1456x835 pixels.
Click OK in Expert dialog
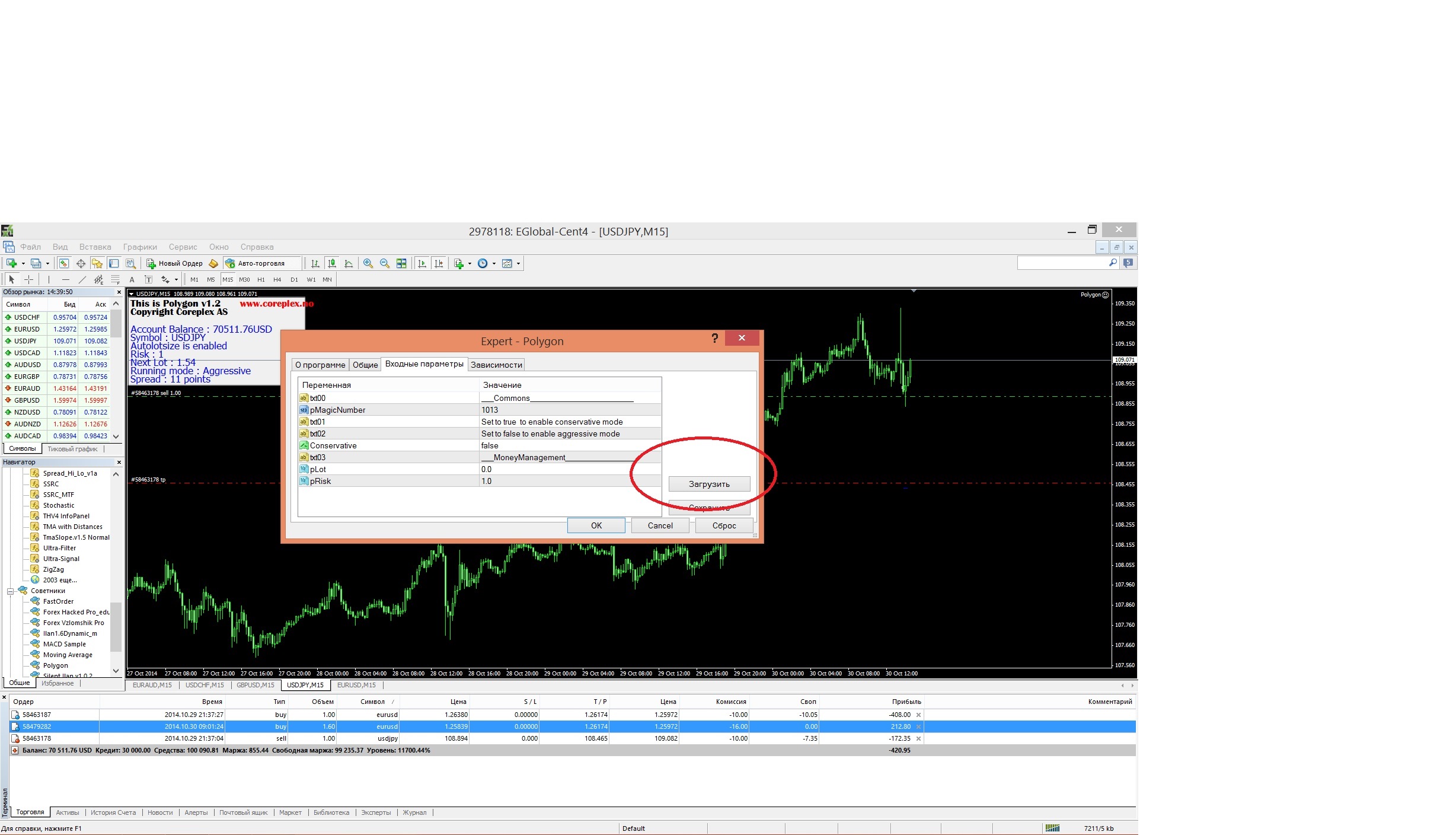point(596,525)
